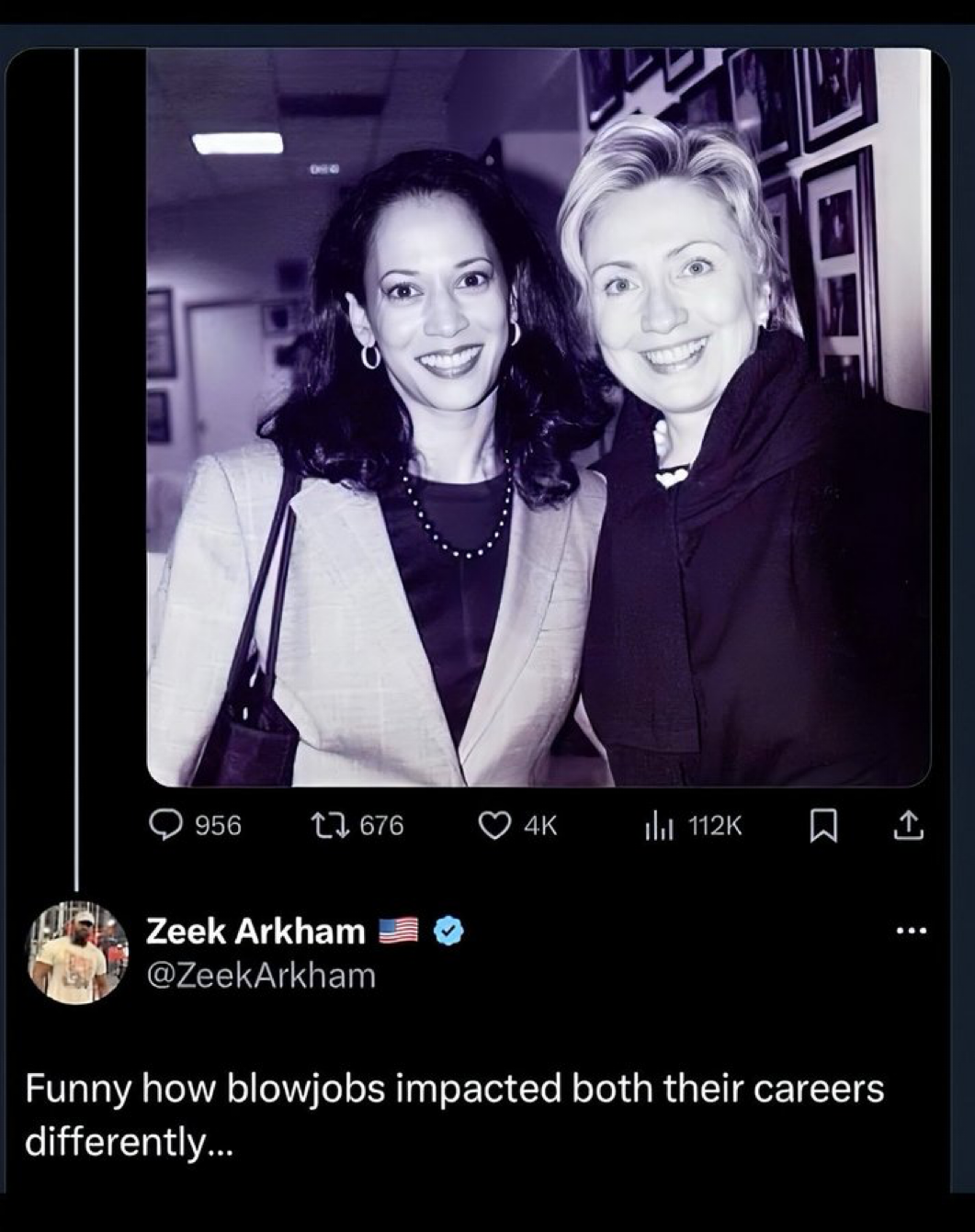
Task: Click the 956 replies count
Action: tap(219, 826)
